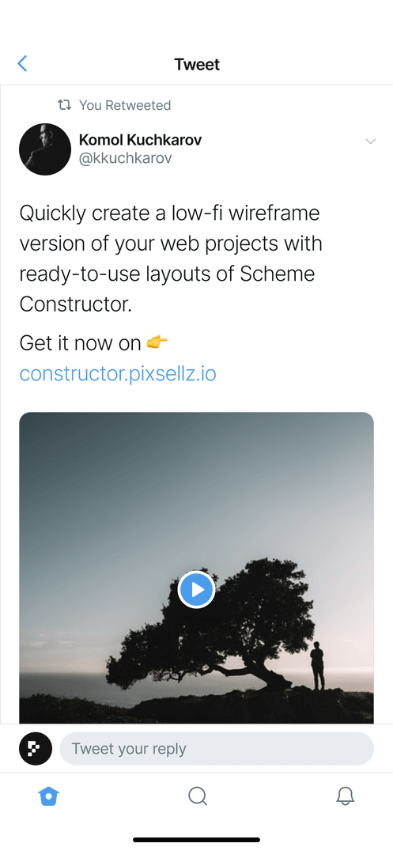
Task: Tap the Komol Kuchkarov display name
Action: (140, 140)
